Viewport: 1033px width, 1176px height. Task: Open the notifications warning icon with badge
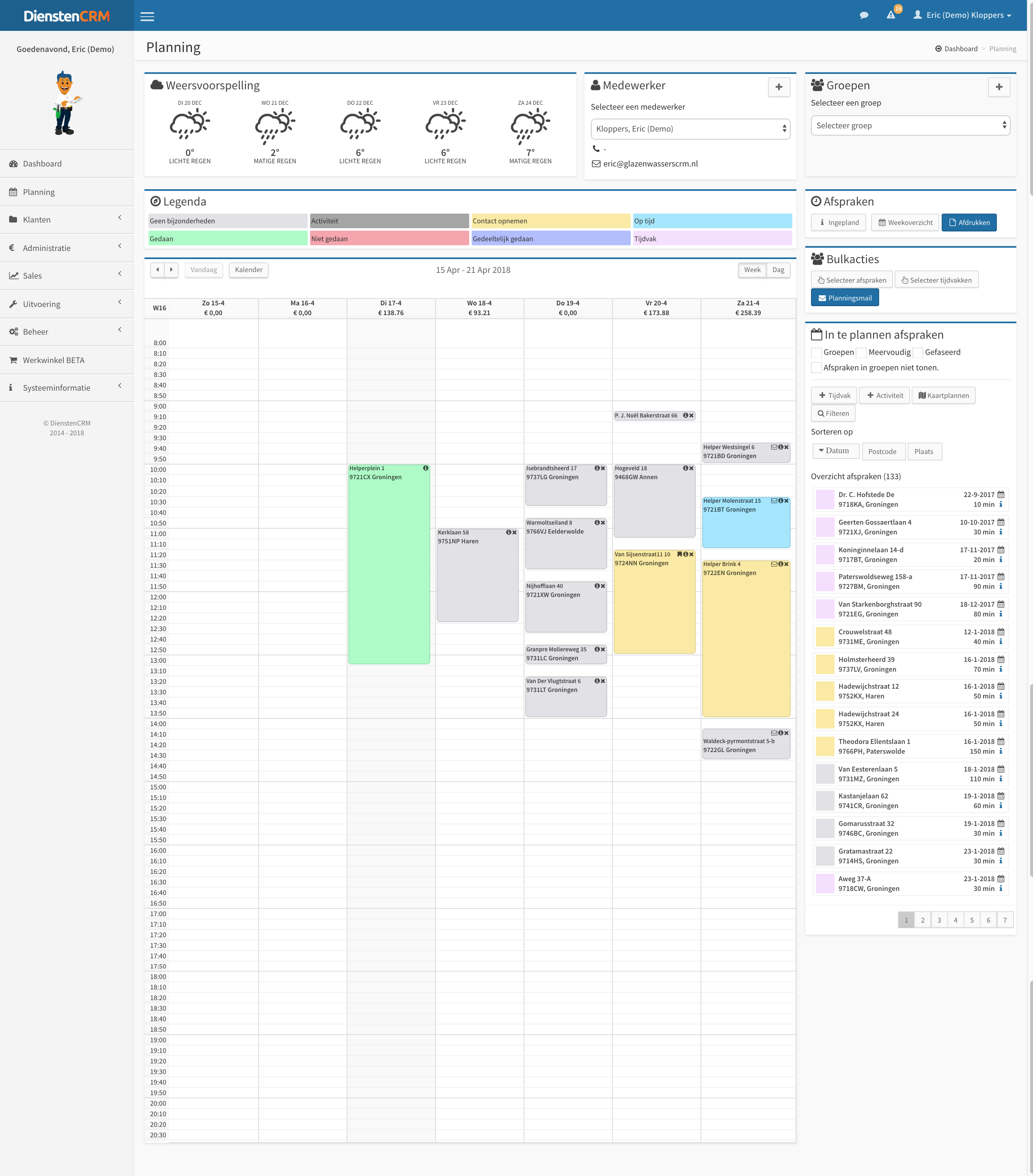point(891,15)
